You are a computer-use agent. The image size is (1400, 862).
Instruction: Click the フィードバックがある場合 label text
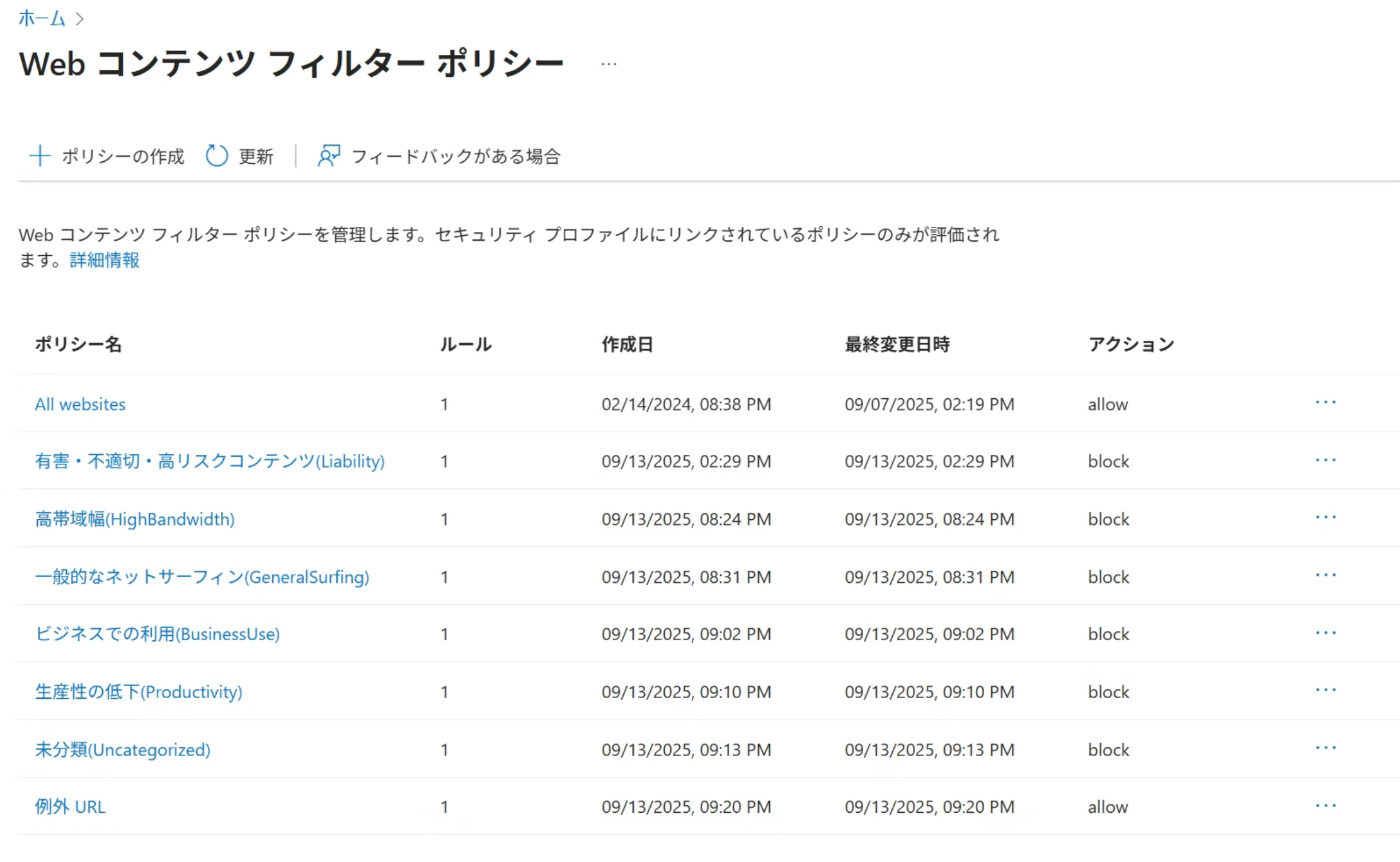(x=456, y=156)
